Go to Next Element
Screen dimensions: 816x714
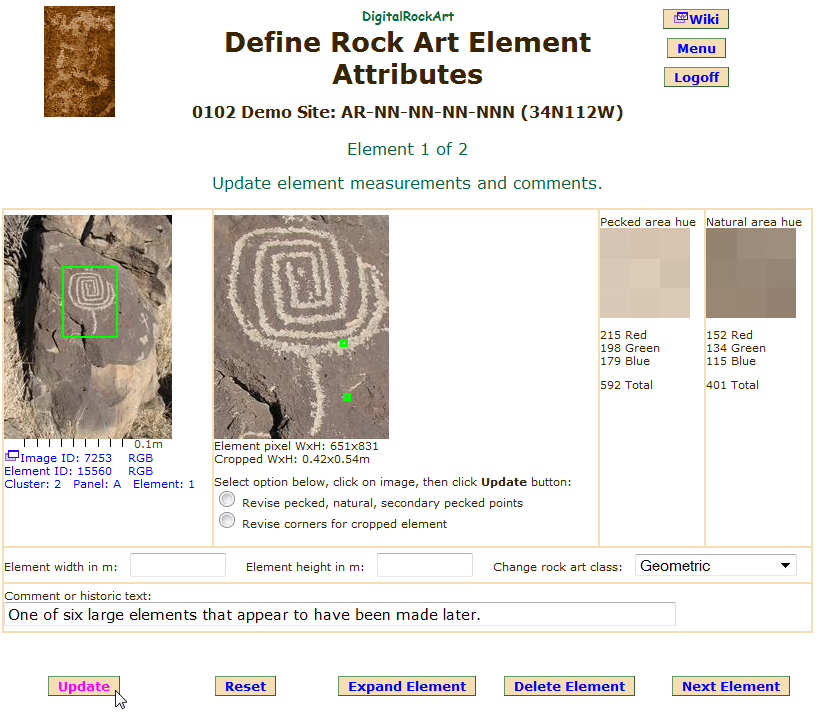[730, 686]
